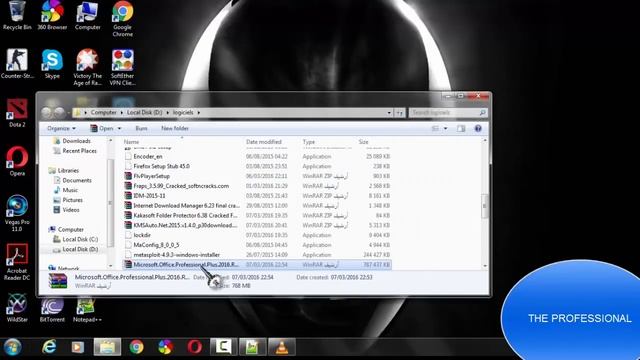Select Videos library in the sidebar
This screenshot has width=640, height=360.
pyautogui.click(x=67, y=210)
